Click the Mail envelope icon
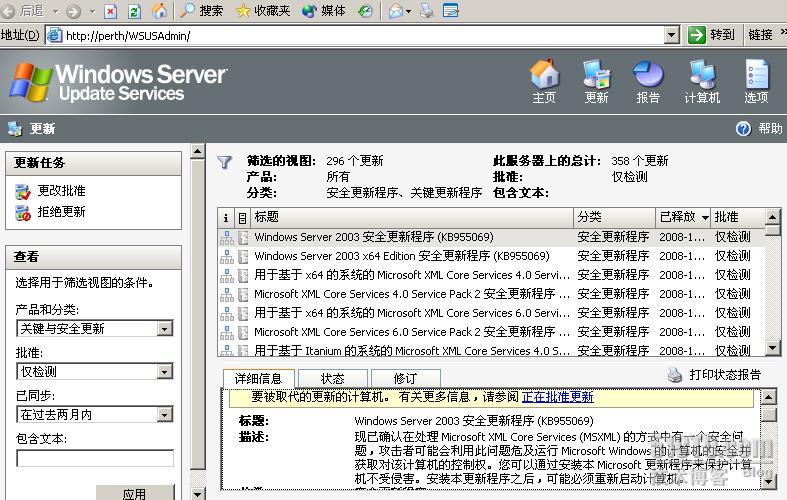Viewport: 787px width, 500px height. pyautogui.click(x=397, y=11)
